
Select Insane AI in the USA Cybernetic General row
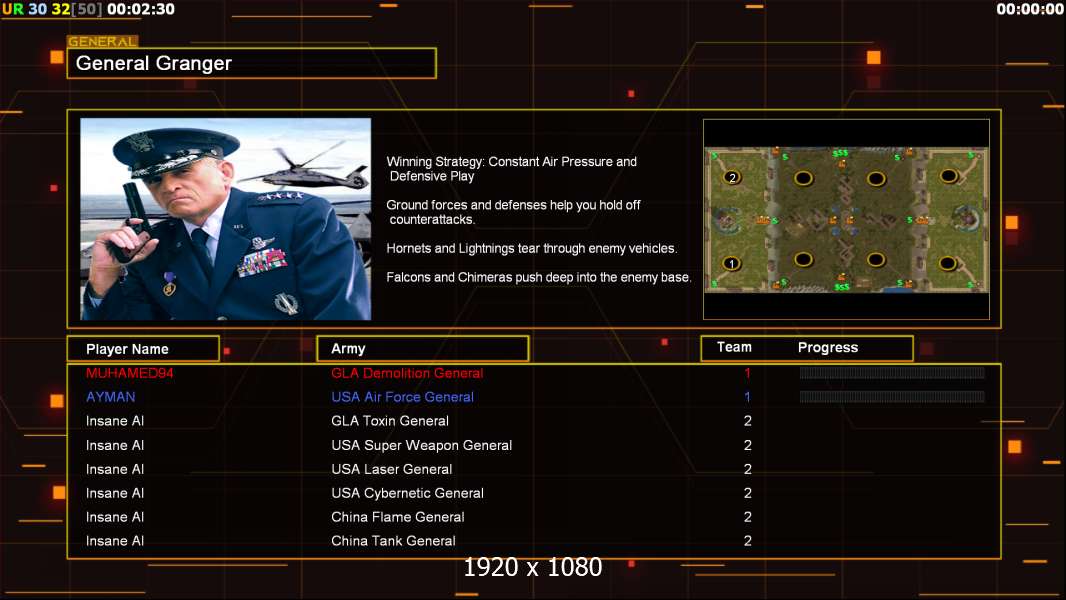[x=115, y=493]
